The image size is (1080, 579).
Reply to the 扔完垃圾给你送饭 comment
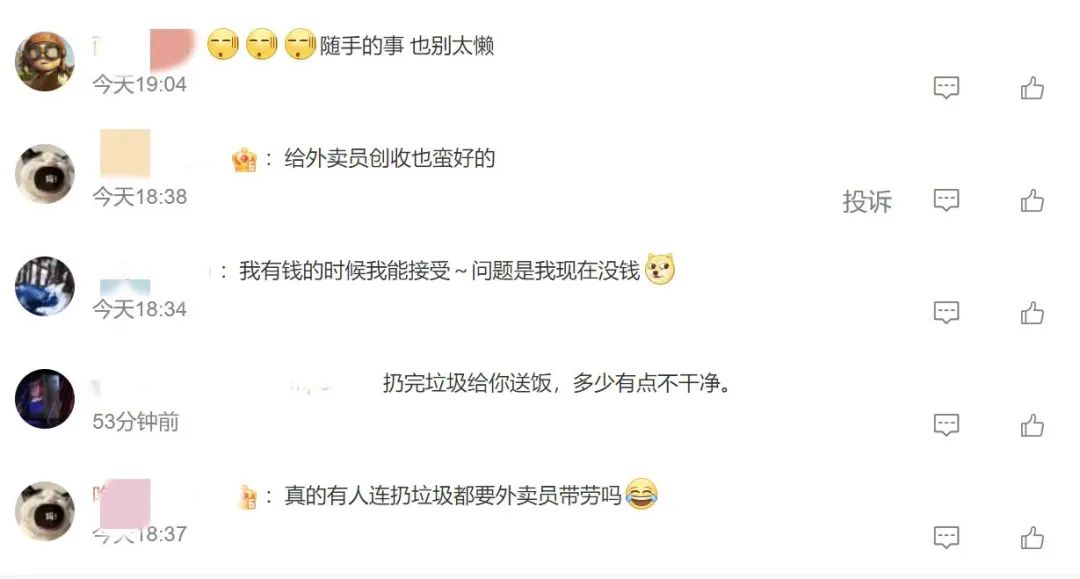[946, 424]
